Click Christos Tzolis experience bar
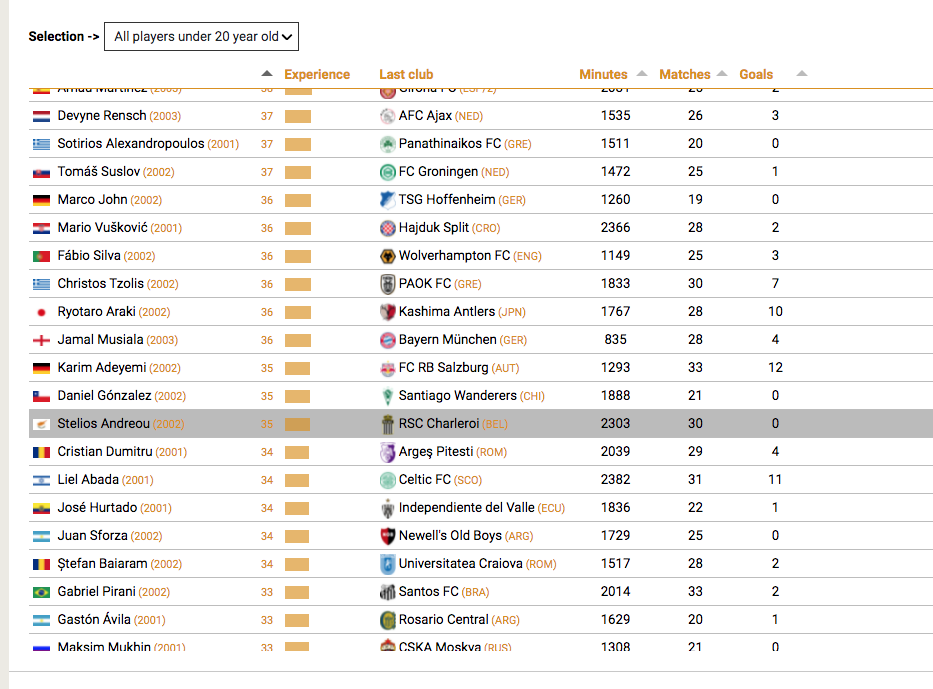 click(298, 284)
